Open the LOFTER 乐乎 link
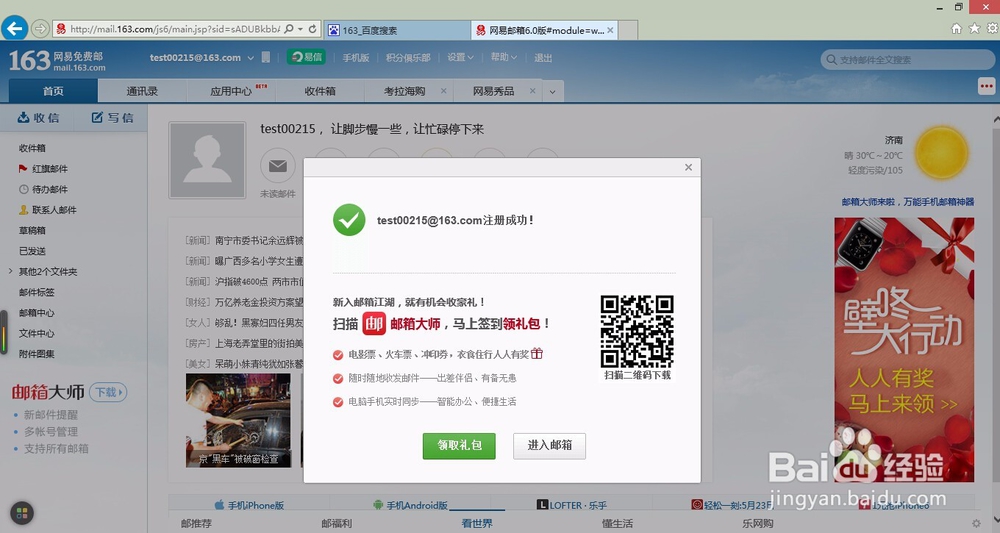1000x533 pixels. pyautogui.click(x=572, y=505)
